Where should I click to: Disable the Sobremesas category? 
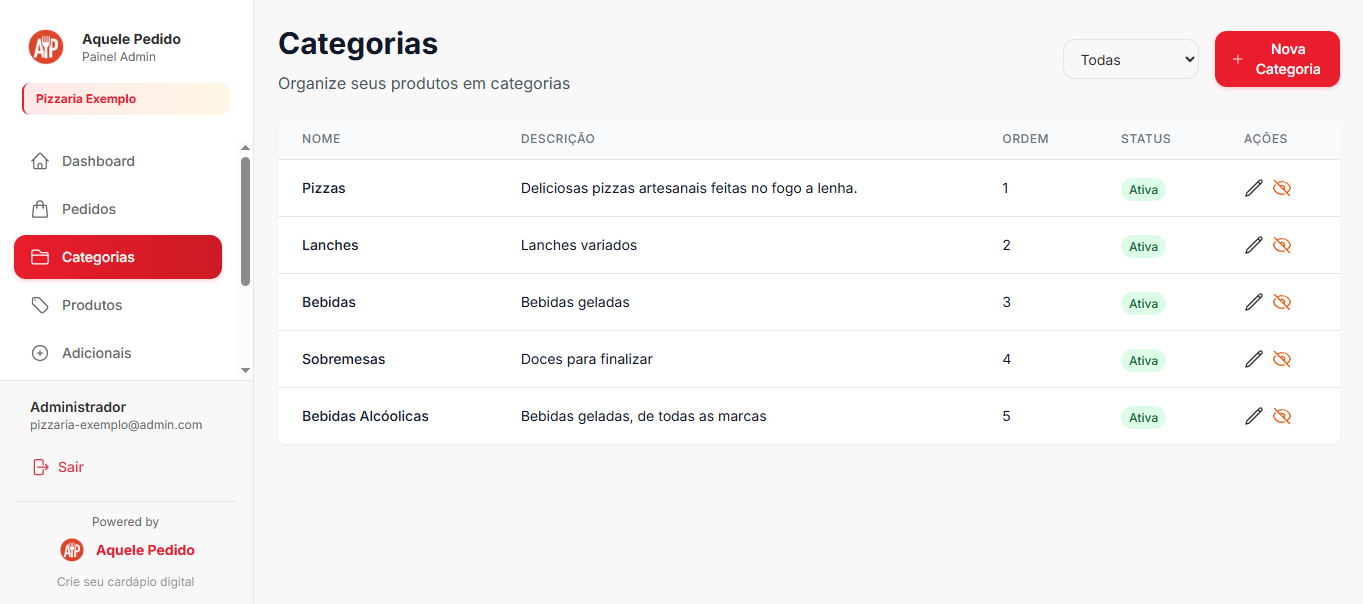(x=1282, y=359)
